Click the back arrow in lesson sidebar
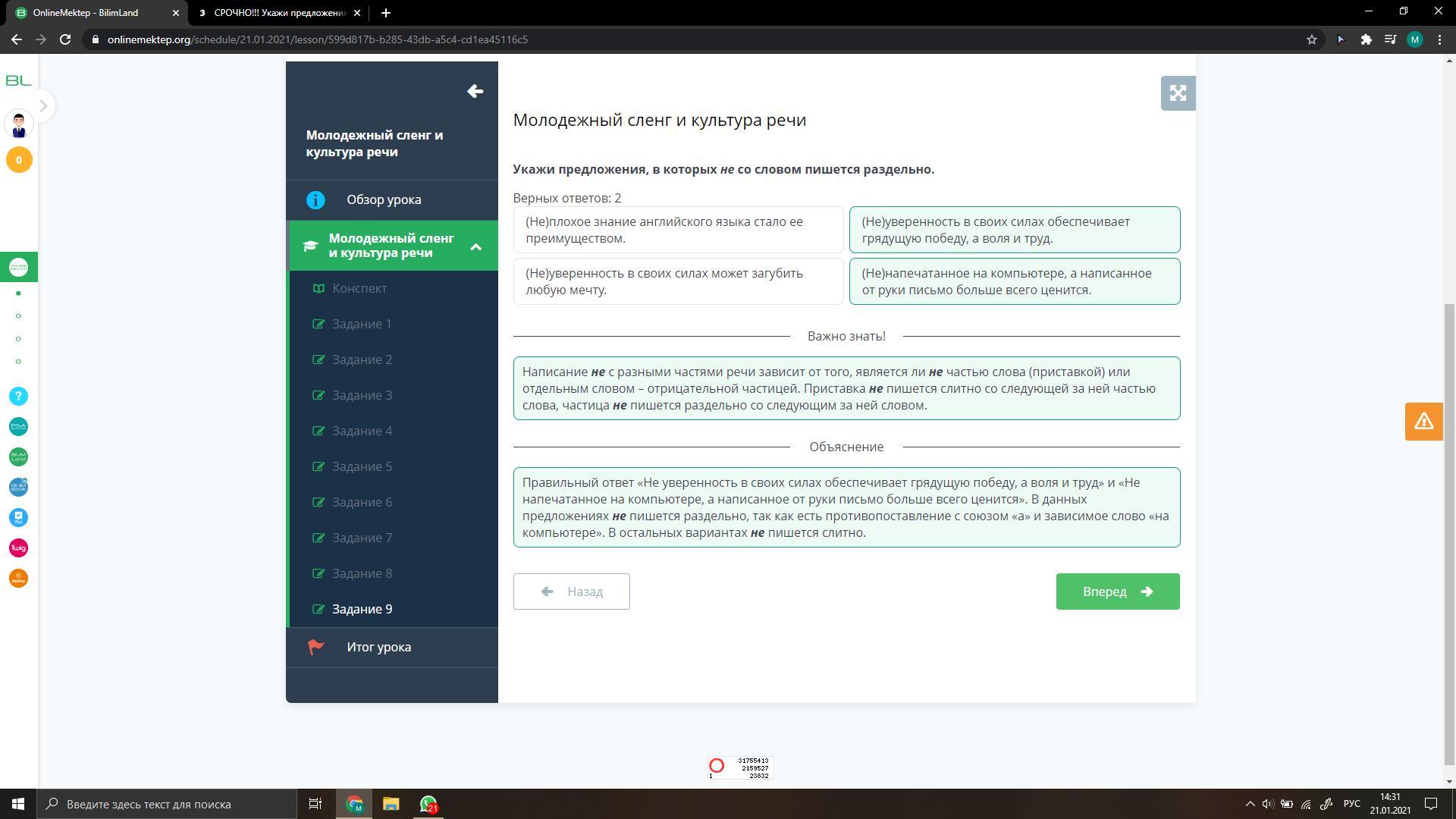Viewport: 1456px width, 819px height. pos(475,92)
